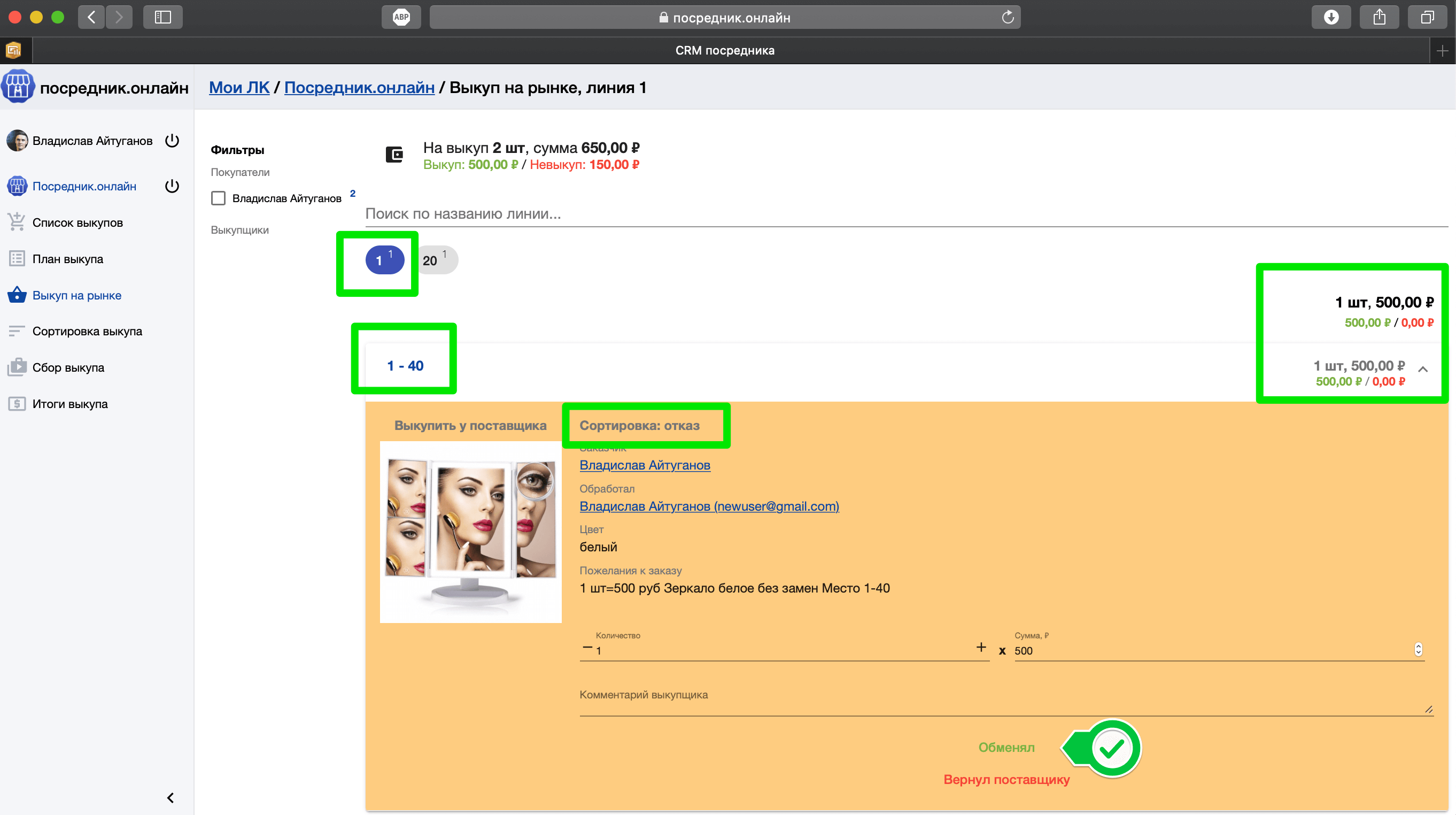This screenshot has height=815, width=1456.
Task: Click the power icon beside Владислав Айтуганов
Action: tap(172, 140)
